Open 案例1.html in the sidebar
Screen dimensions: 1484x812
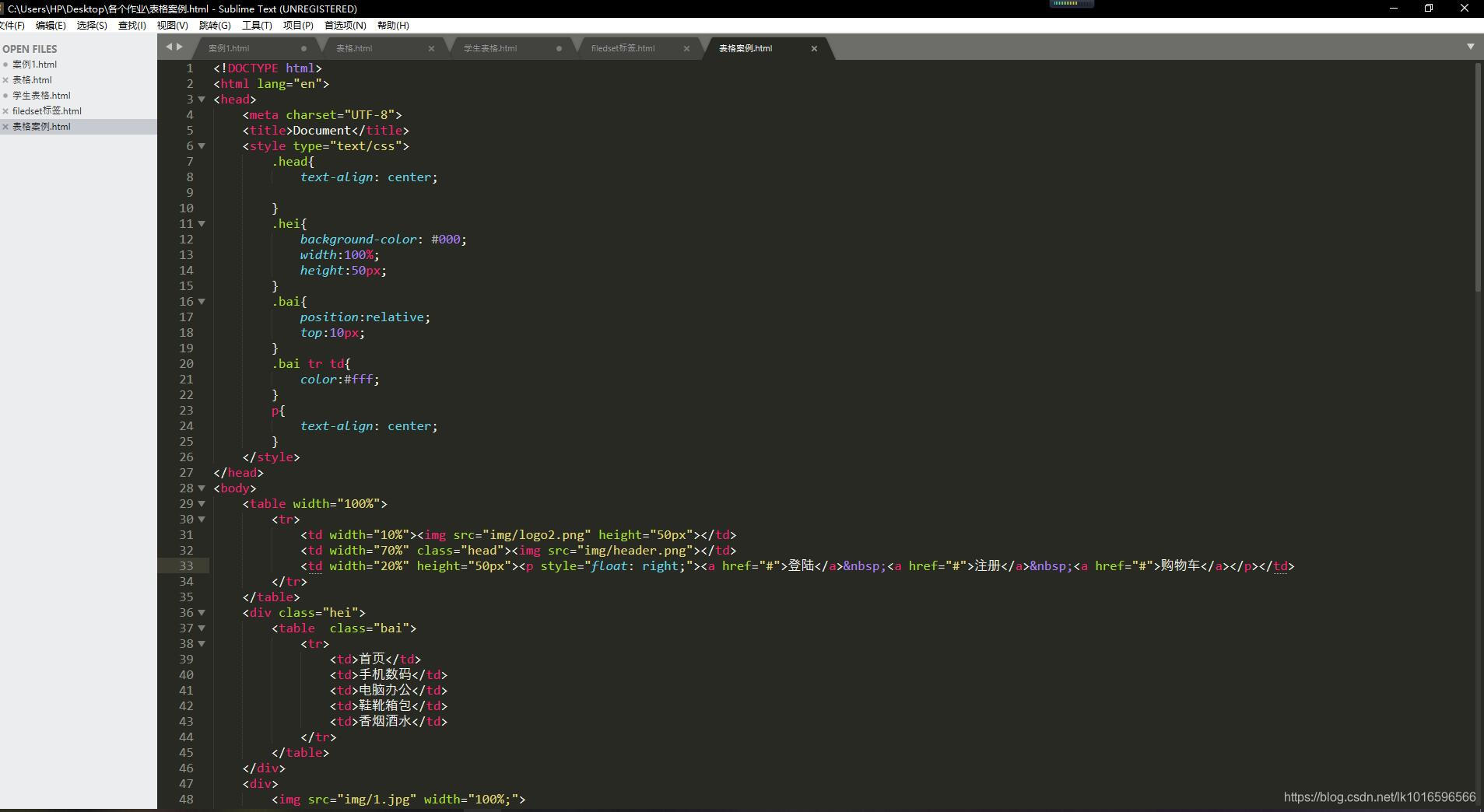[x=34, y=65]
